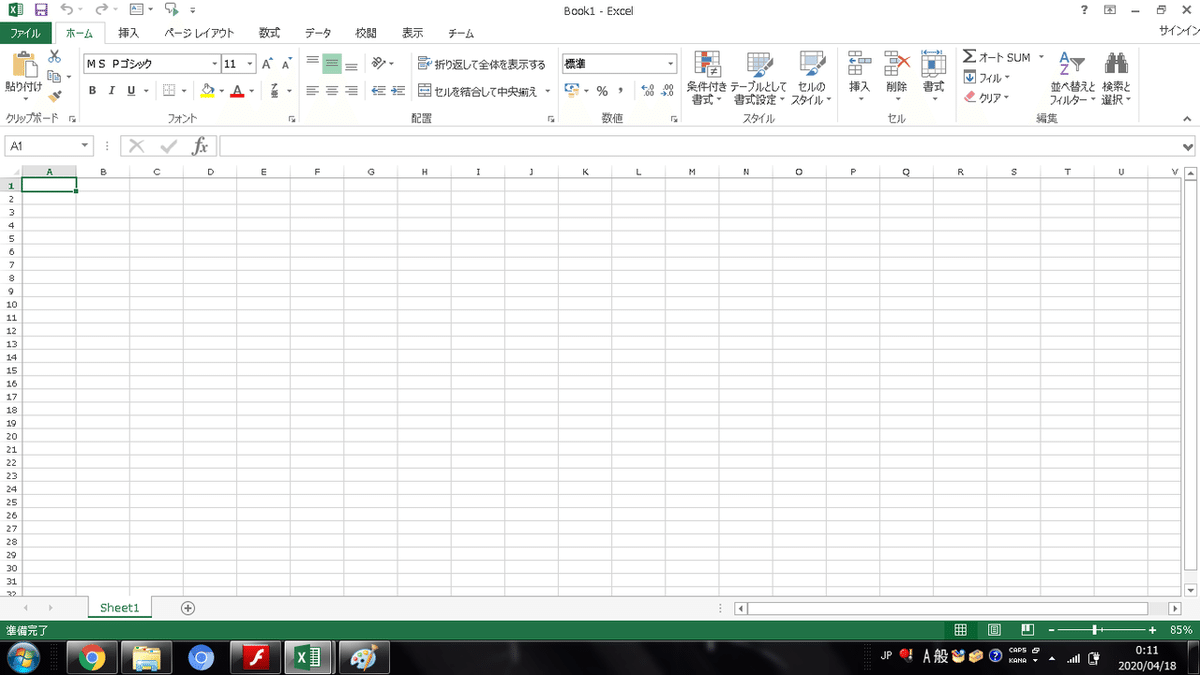Decrease font size with small A

click(x=285, y=64)
